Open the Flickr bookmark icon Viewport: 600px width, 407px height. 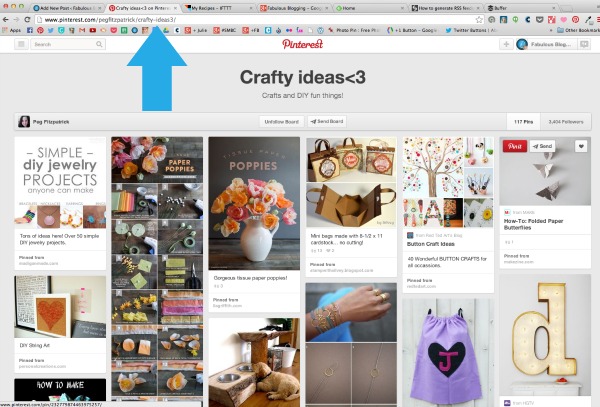289,30
